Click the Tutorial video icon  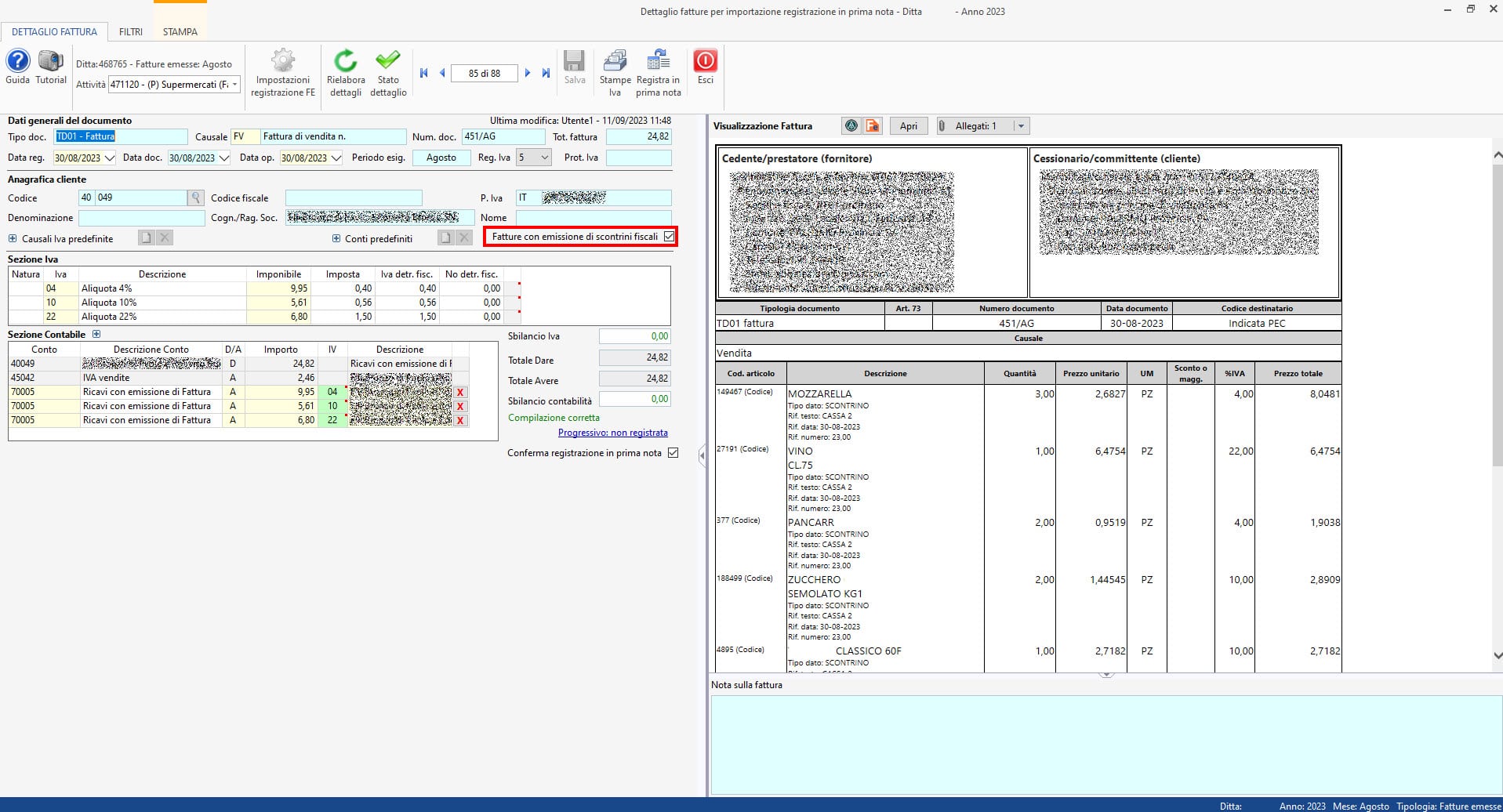click(x=51, y=62)
